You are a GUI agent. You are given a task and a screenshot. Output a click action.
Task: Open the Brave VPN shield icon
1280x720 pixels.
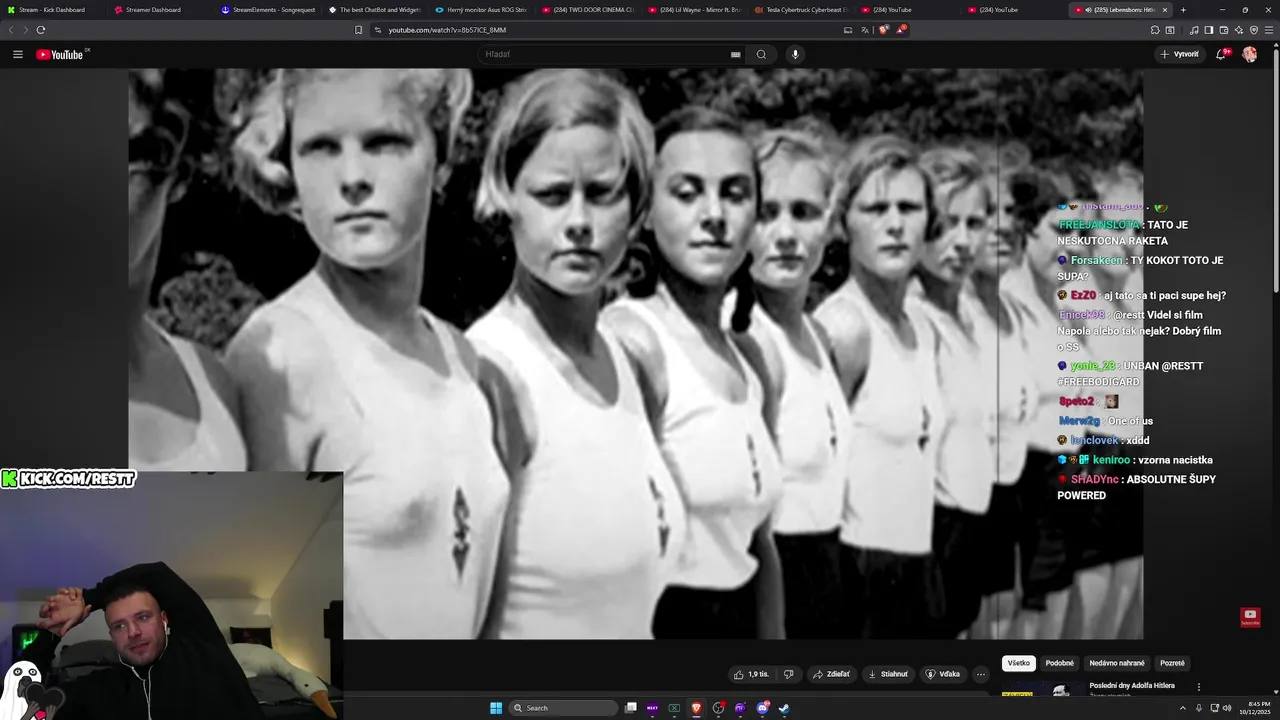(1254, 30)
